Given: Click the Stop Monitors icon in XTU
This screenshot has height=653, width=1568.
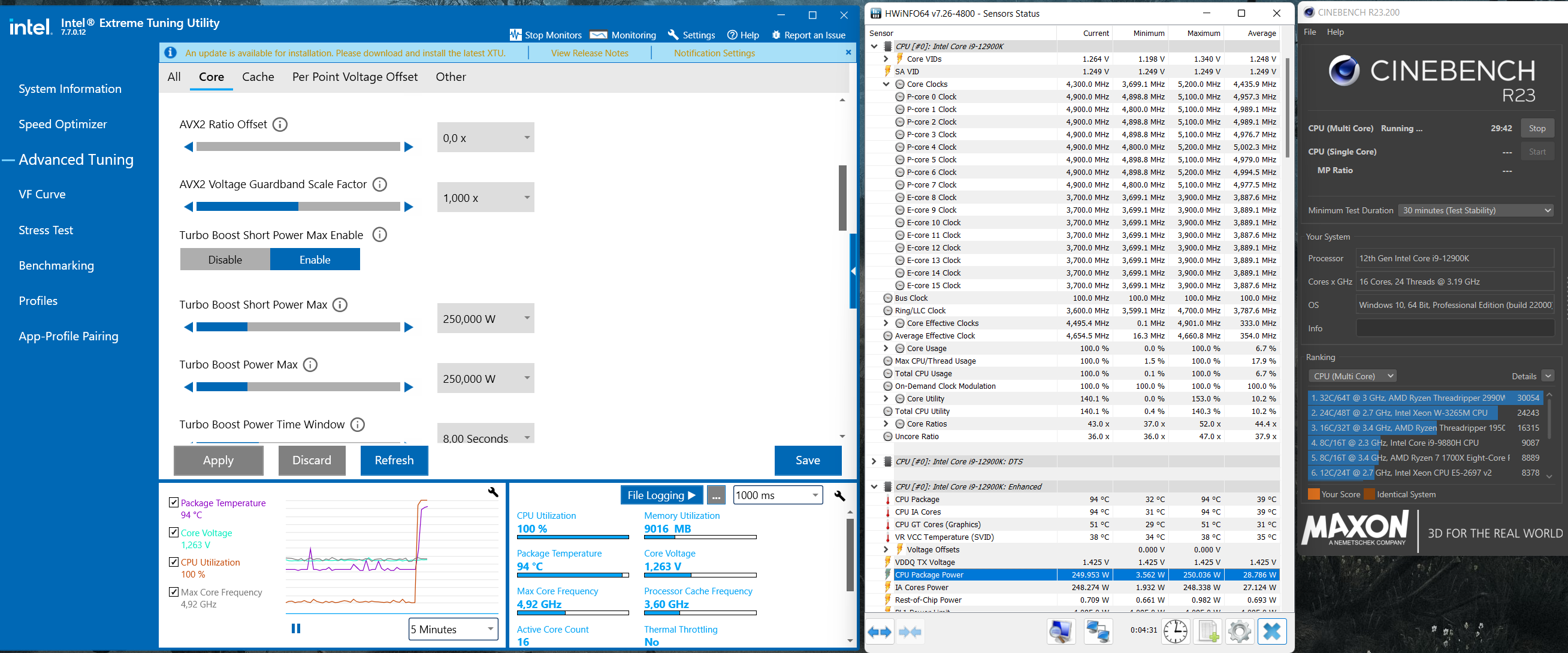Looking at the screenshot, I should (x=515, y=35).
